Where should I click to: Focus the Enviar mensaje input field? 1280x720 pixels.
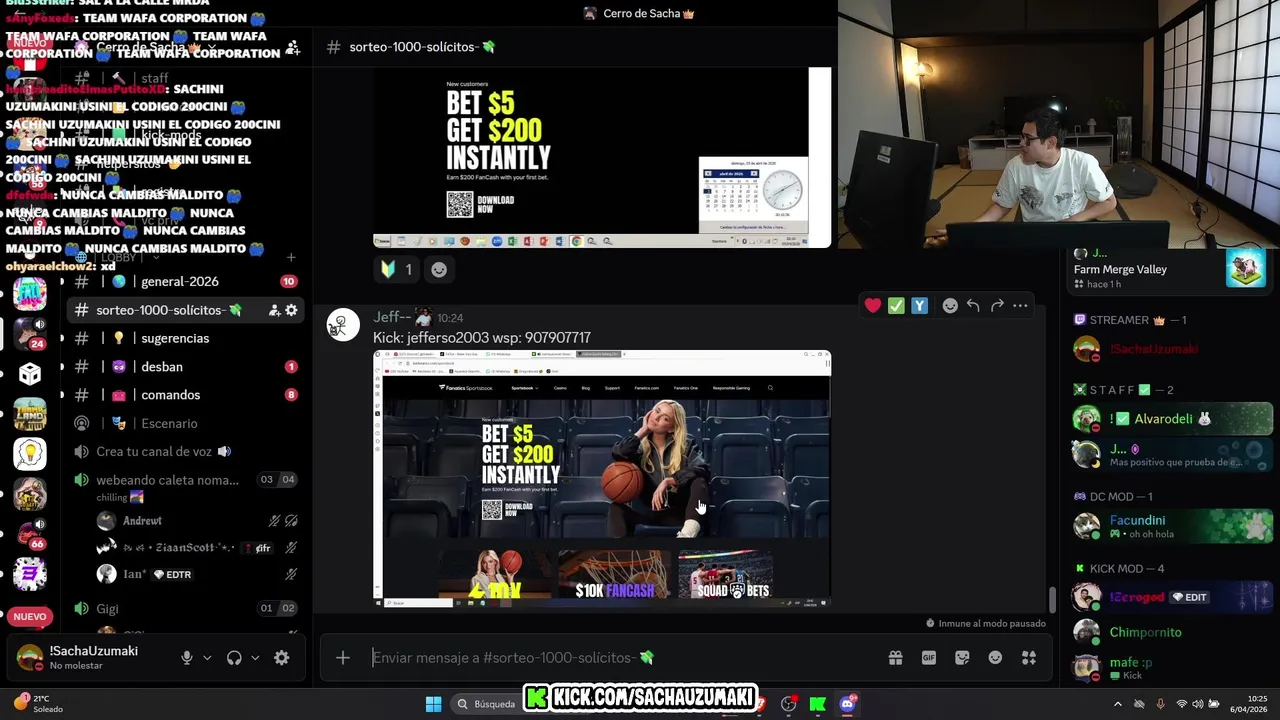625,657
